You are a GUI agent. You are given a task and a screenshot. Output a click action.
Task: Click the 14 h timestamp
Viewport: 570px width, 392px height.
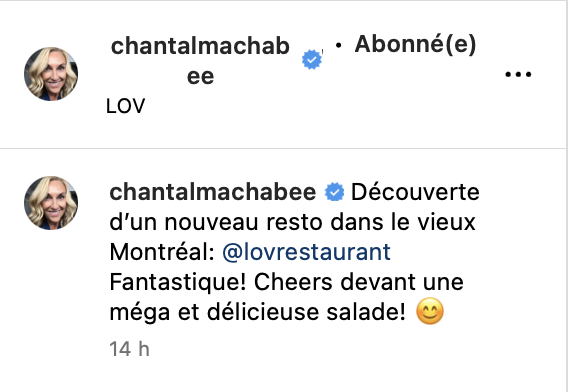pos(129,349)
